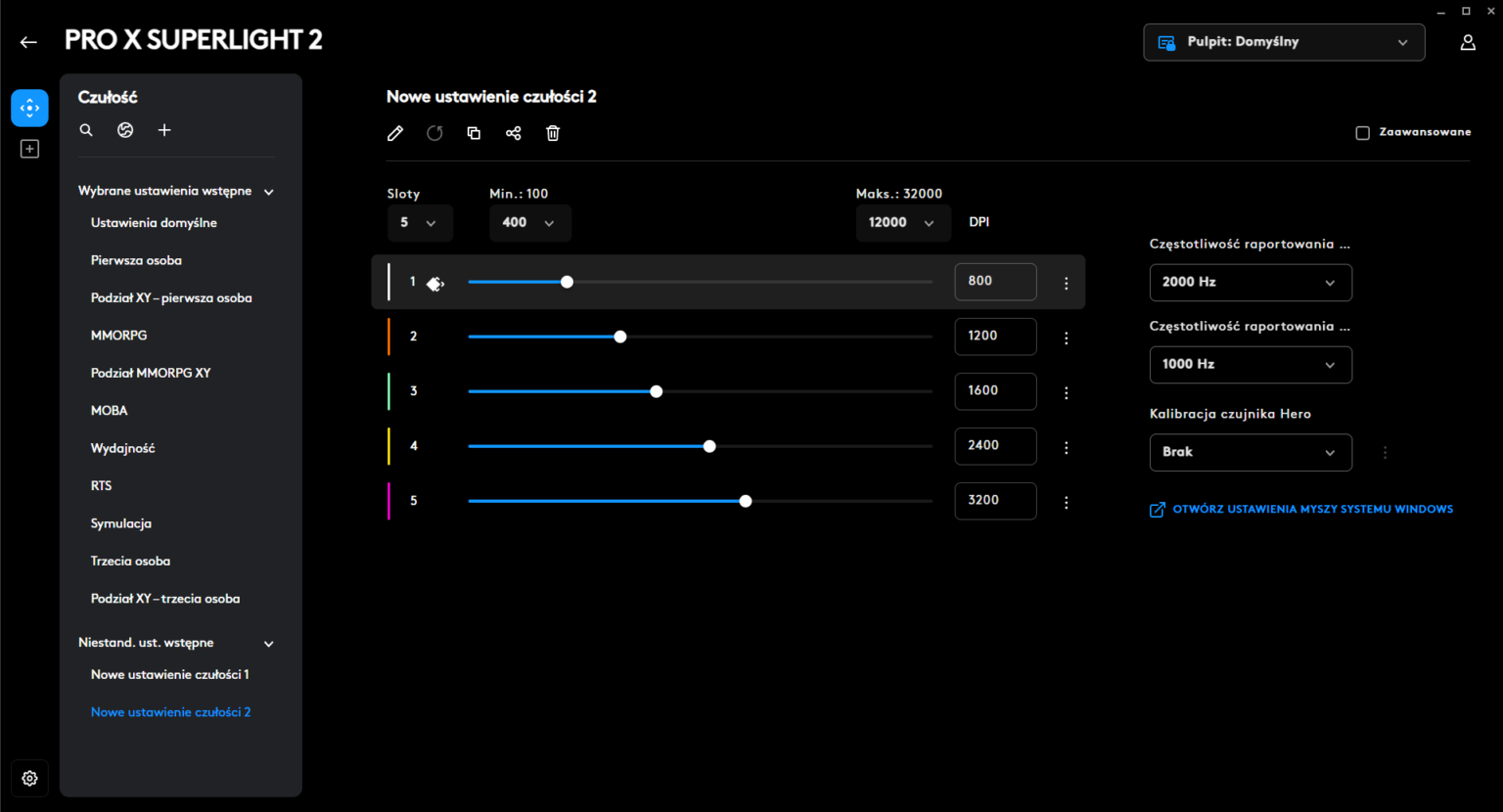Select the Trzecia osoba preset
Image resolution: width=1503 pixels, height=812 pixels.
coord(130,562)
